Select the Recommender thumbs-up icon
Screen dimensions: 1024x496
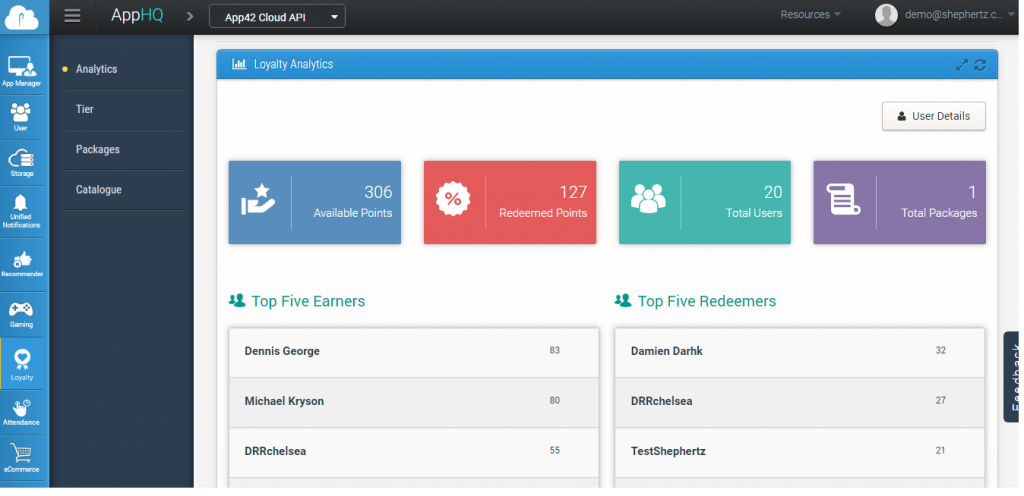pyautogui.click(x=21, y=262)
